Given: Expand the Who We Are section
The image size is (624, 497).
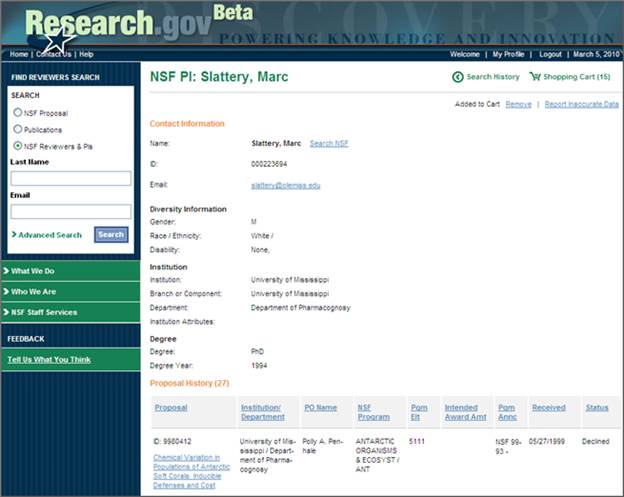Looking at the screenshot, I should point(70,291).
